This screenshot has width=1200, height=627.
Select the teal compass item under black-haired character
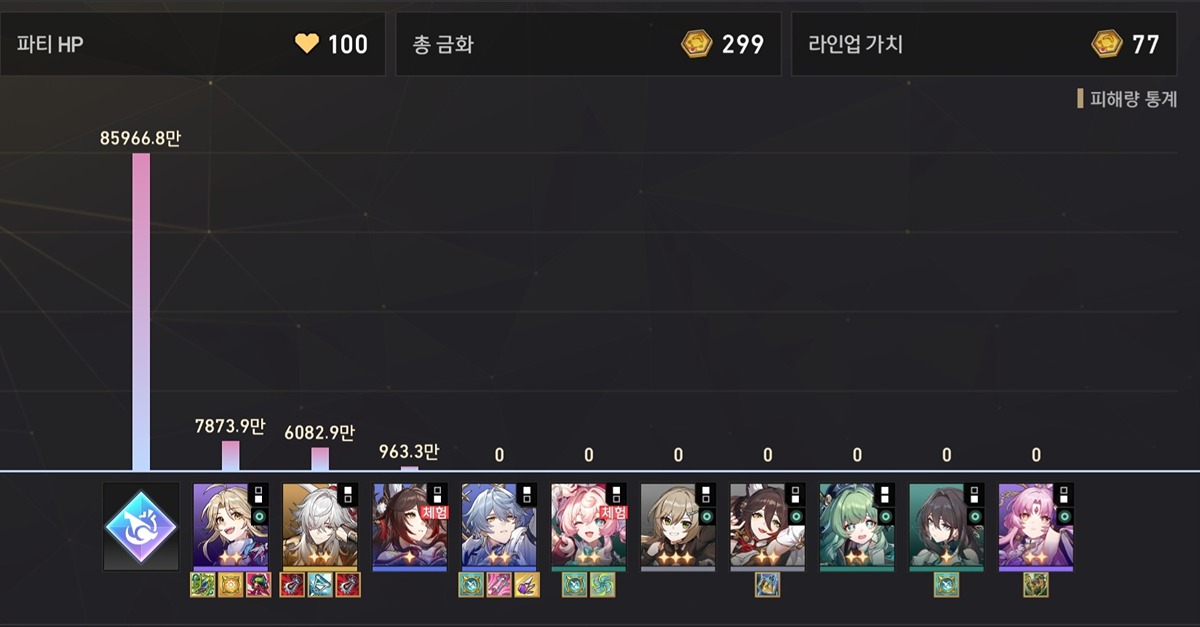point(946,585)
